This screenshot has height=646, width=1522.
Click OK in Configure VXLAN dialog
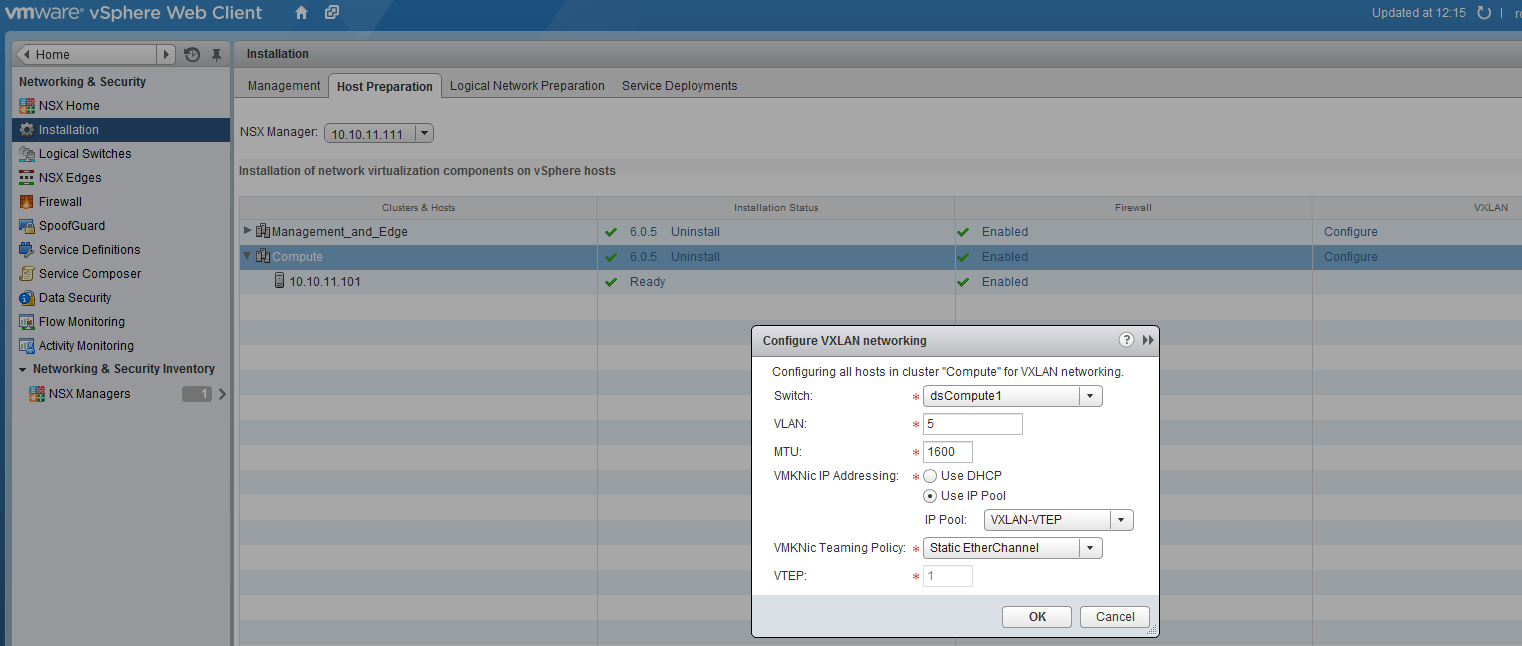[1036, 617]
